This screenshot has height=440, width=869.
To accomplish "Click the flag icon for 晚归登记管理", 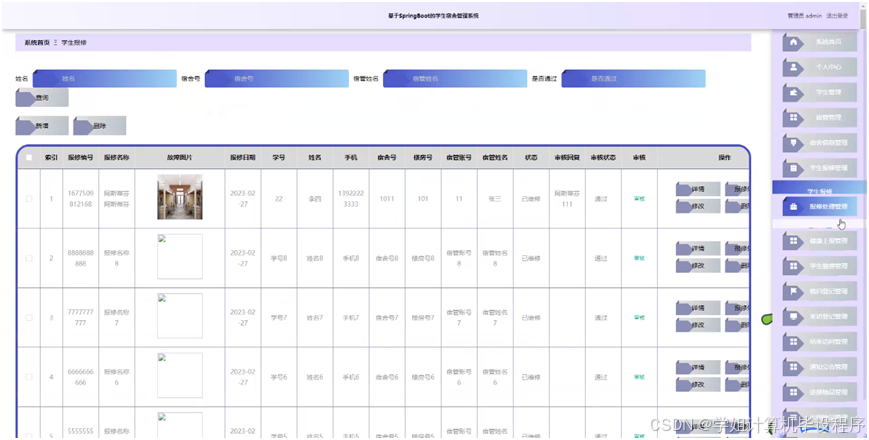I will (794, 291).
